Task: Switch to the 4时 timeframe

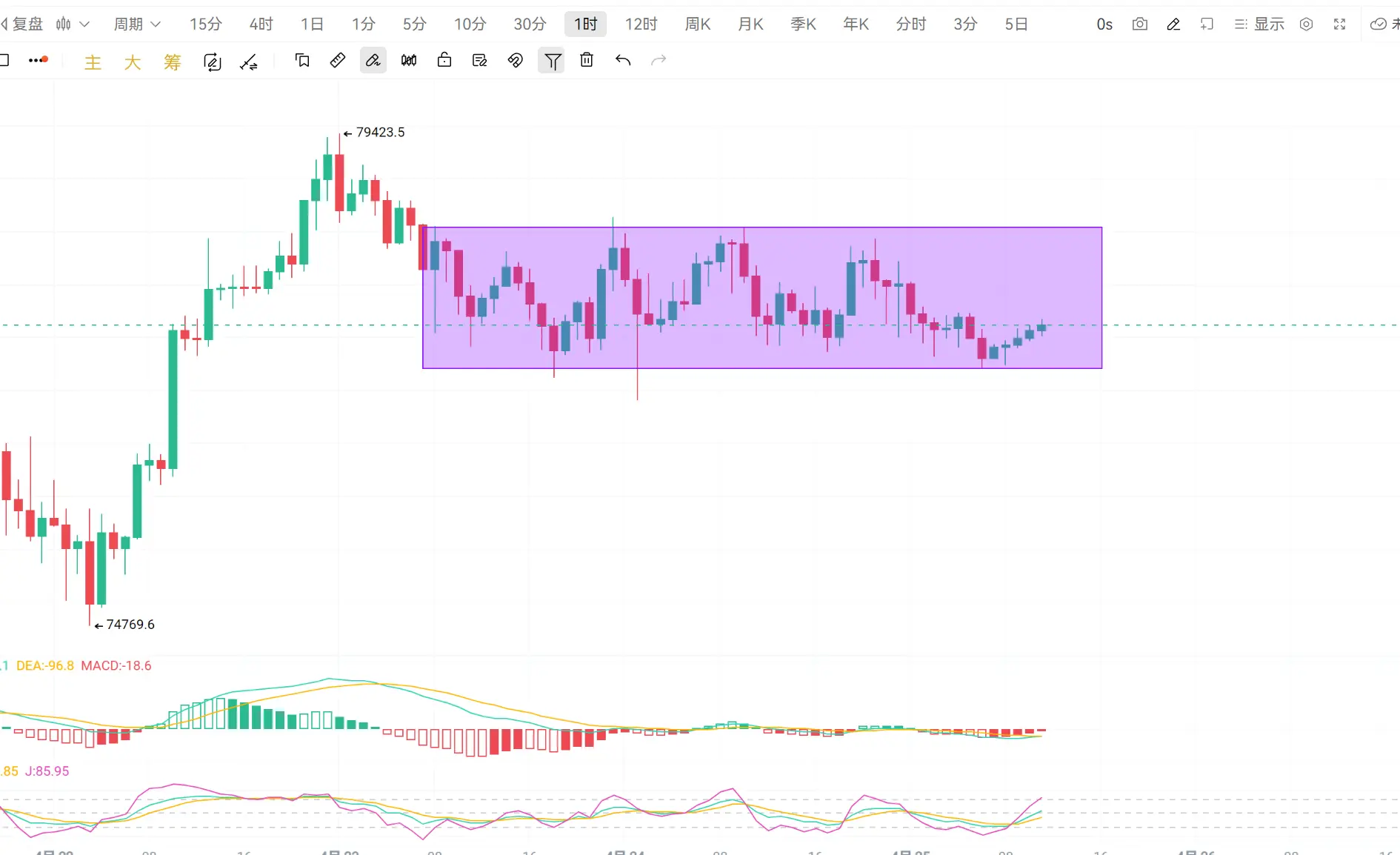Action: pyautogui.click(x=261, y=24)
